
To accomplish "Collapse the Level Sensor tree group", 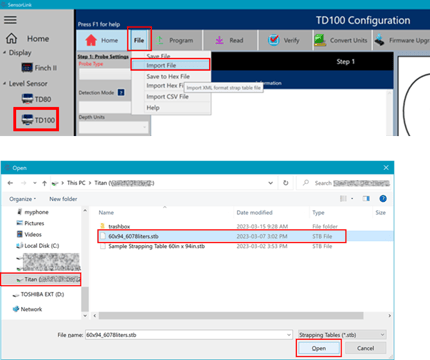I will point(5,83).
